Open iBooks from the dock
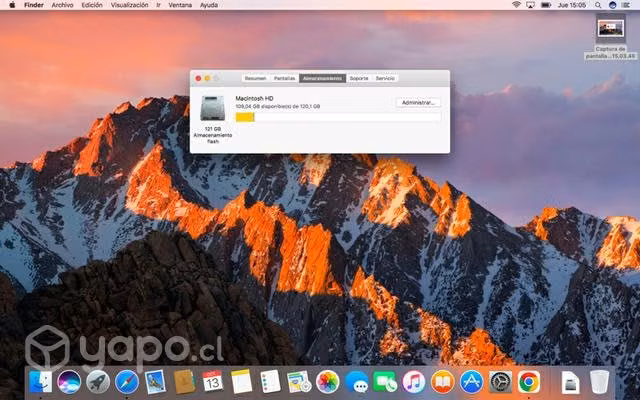 tap(442, 382)
